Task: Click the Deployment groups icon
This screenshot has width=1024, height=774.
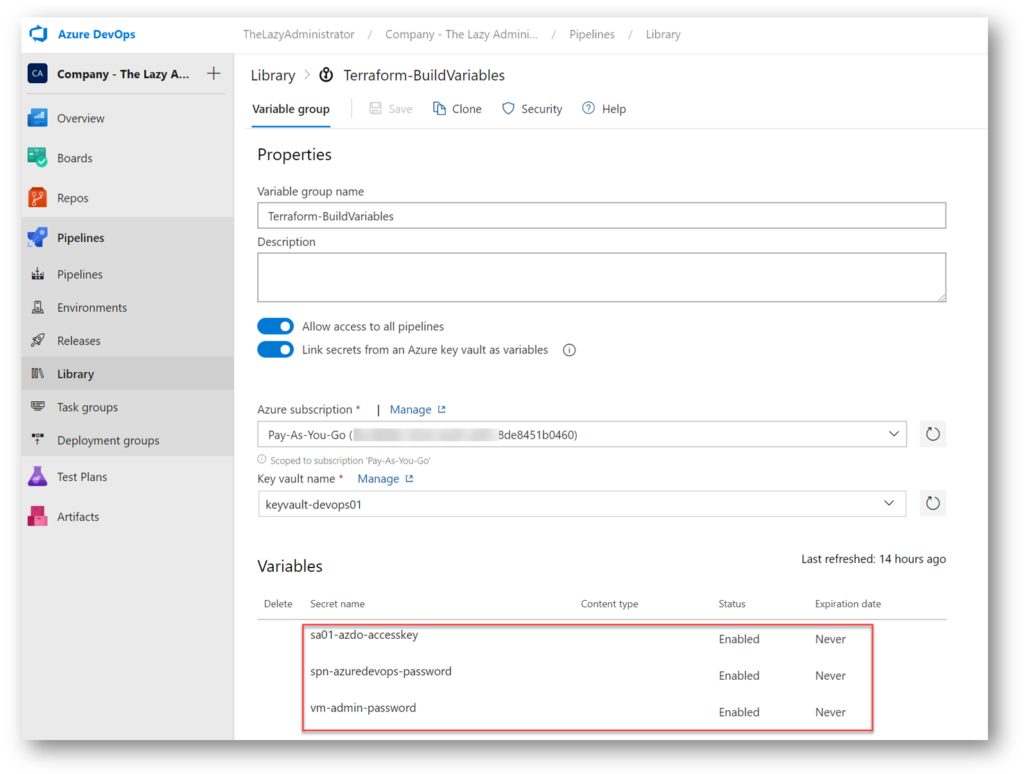Action: click(38, 440)
